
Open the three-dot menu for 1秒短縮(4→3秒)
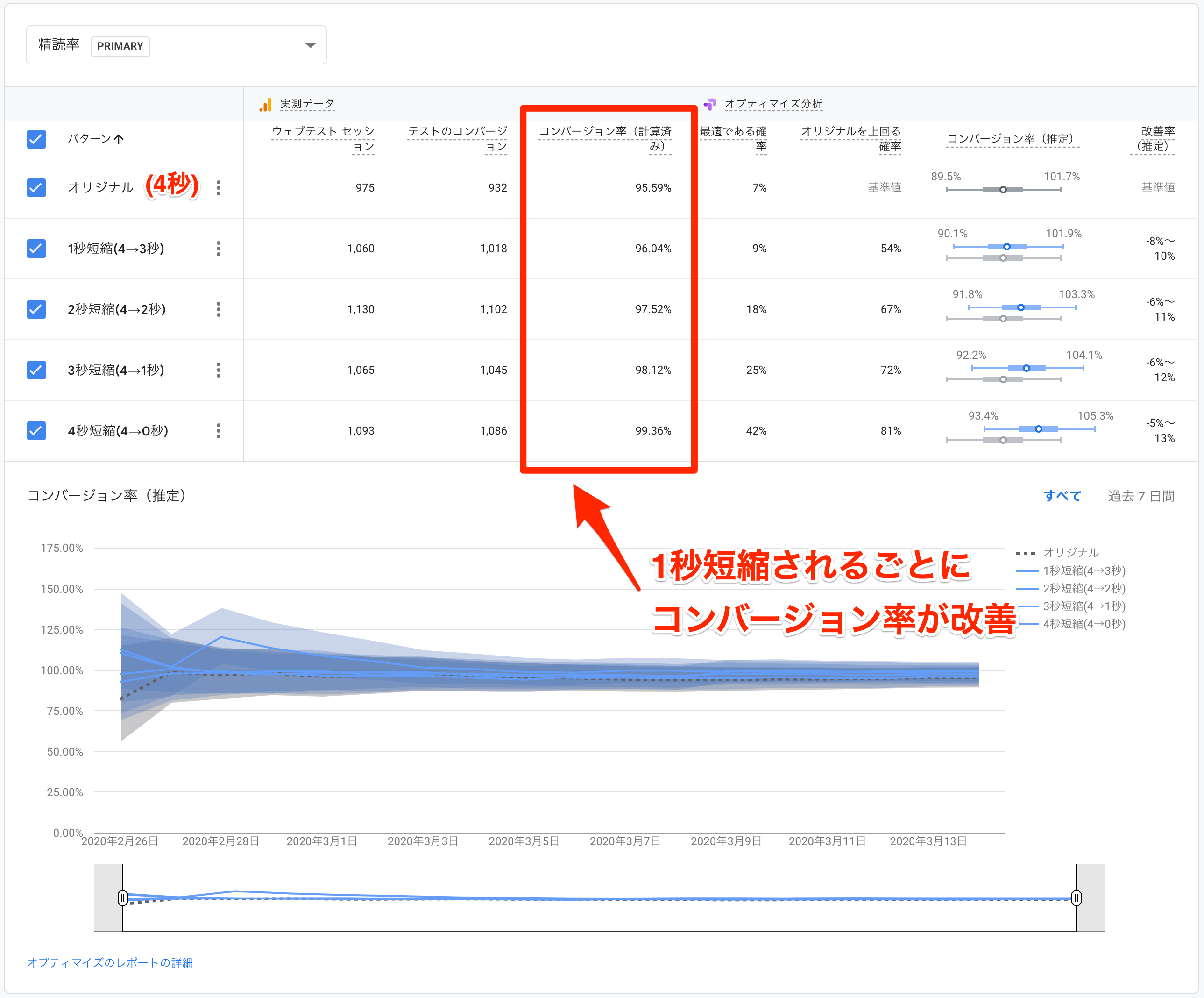219,249
